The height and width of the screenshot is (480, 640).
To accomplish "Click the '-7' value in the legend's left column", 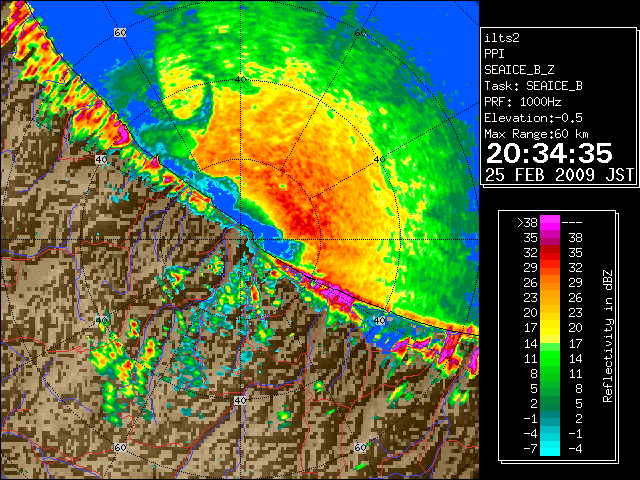I will coord(530,449).
